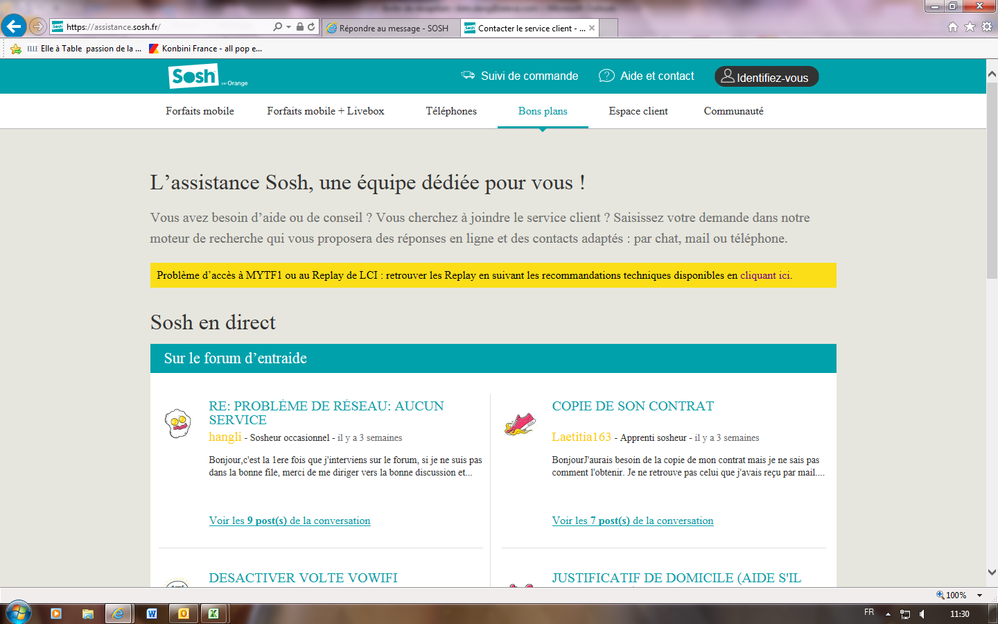This screenshot has width=998, height=624.
Task: Switch to the Répondre au message tab
Action: [389, 28]
